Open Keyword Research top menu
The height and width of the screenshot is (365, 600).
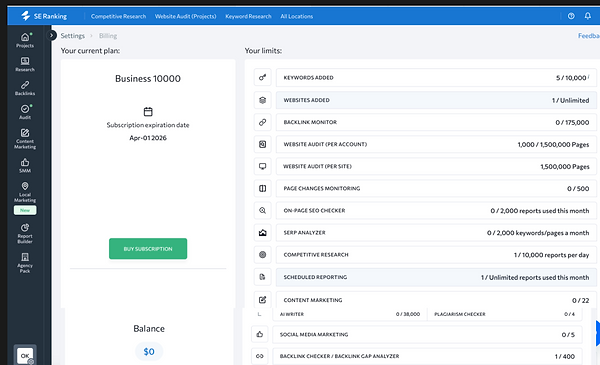(248, 16)
